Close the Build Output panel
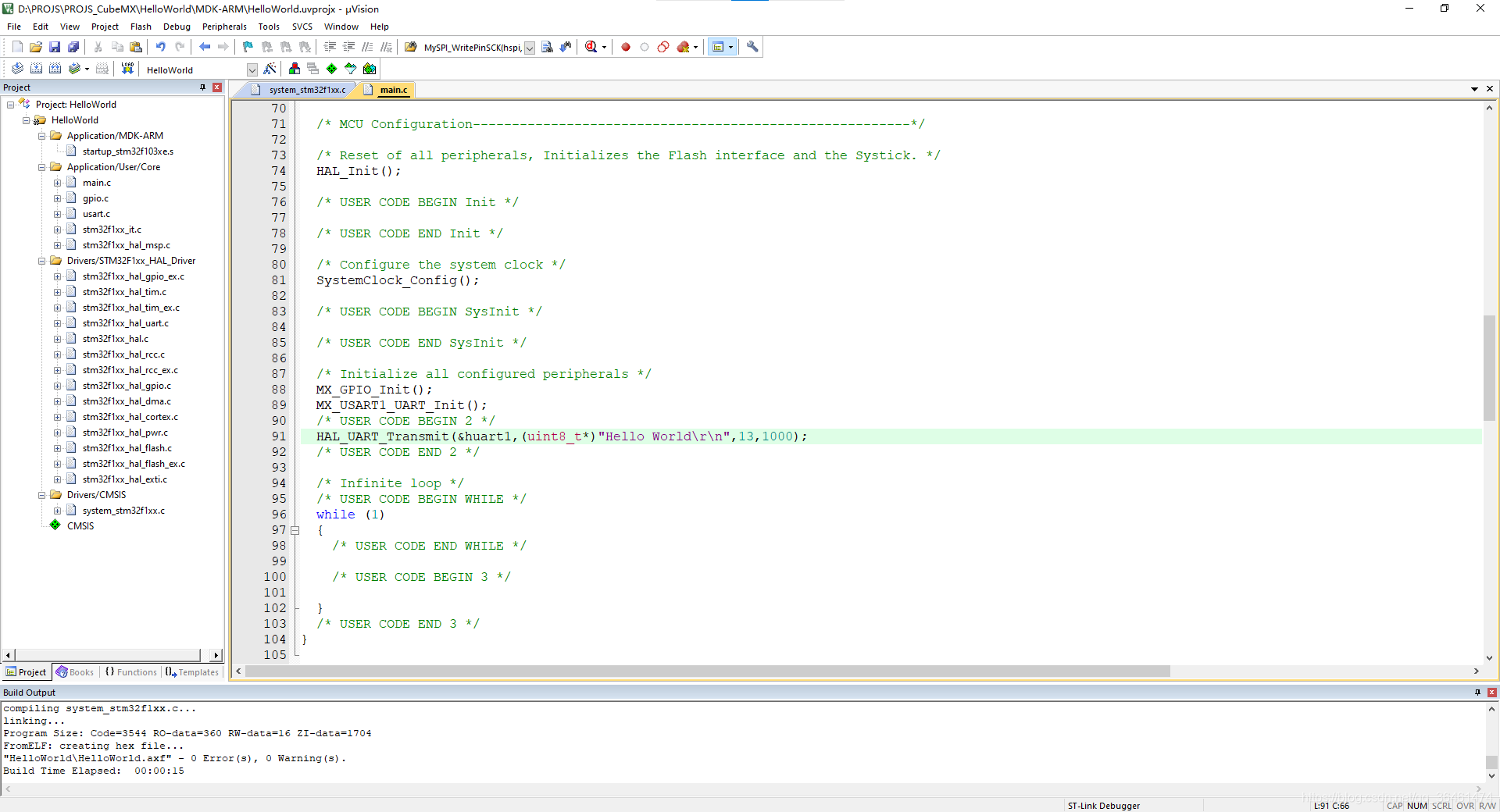 [1492, 693]
